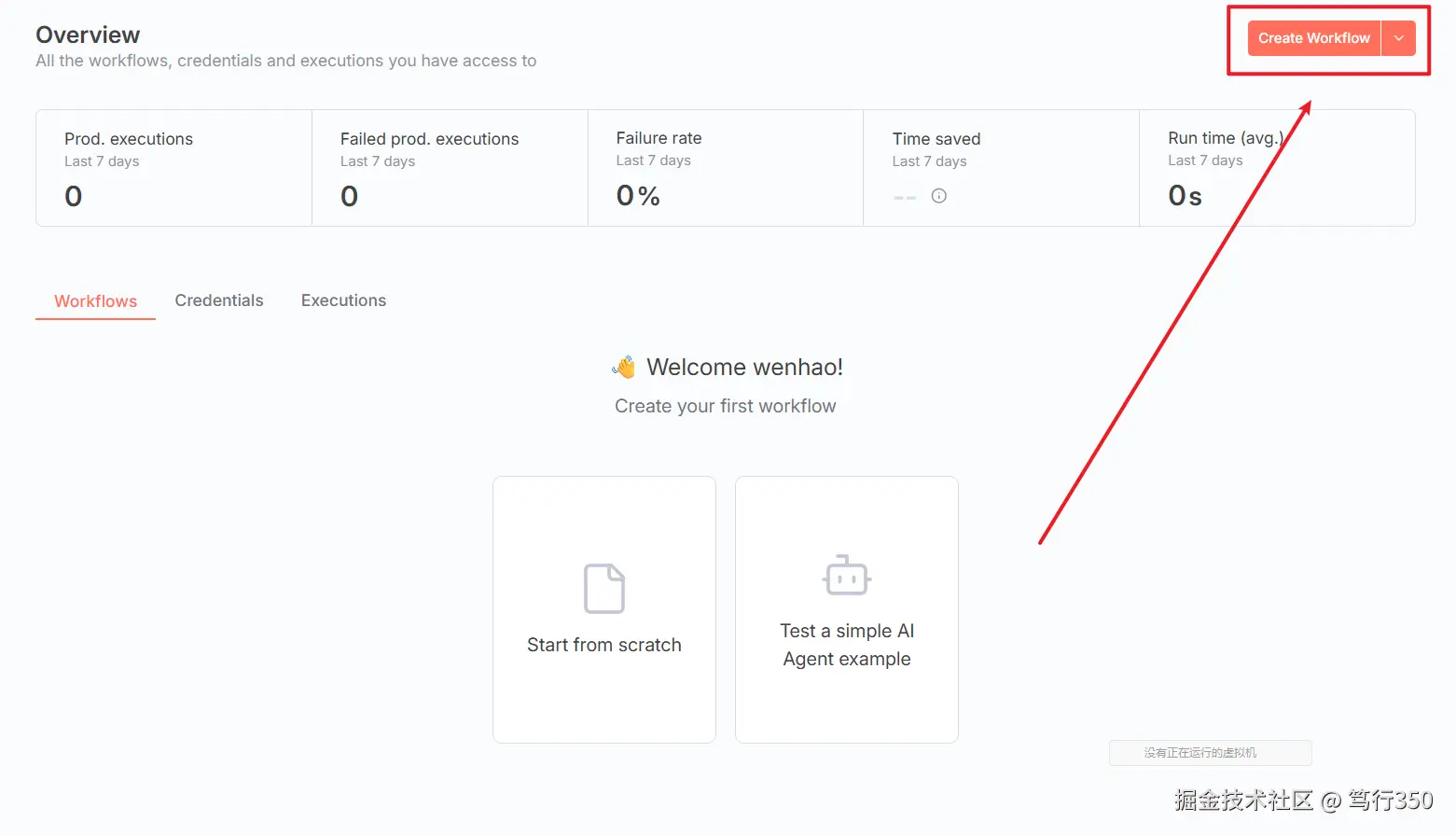The image size is (1456, 836).
Task: Select the Start from scratch card
Action: coord(604,609)
